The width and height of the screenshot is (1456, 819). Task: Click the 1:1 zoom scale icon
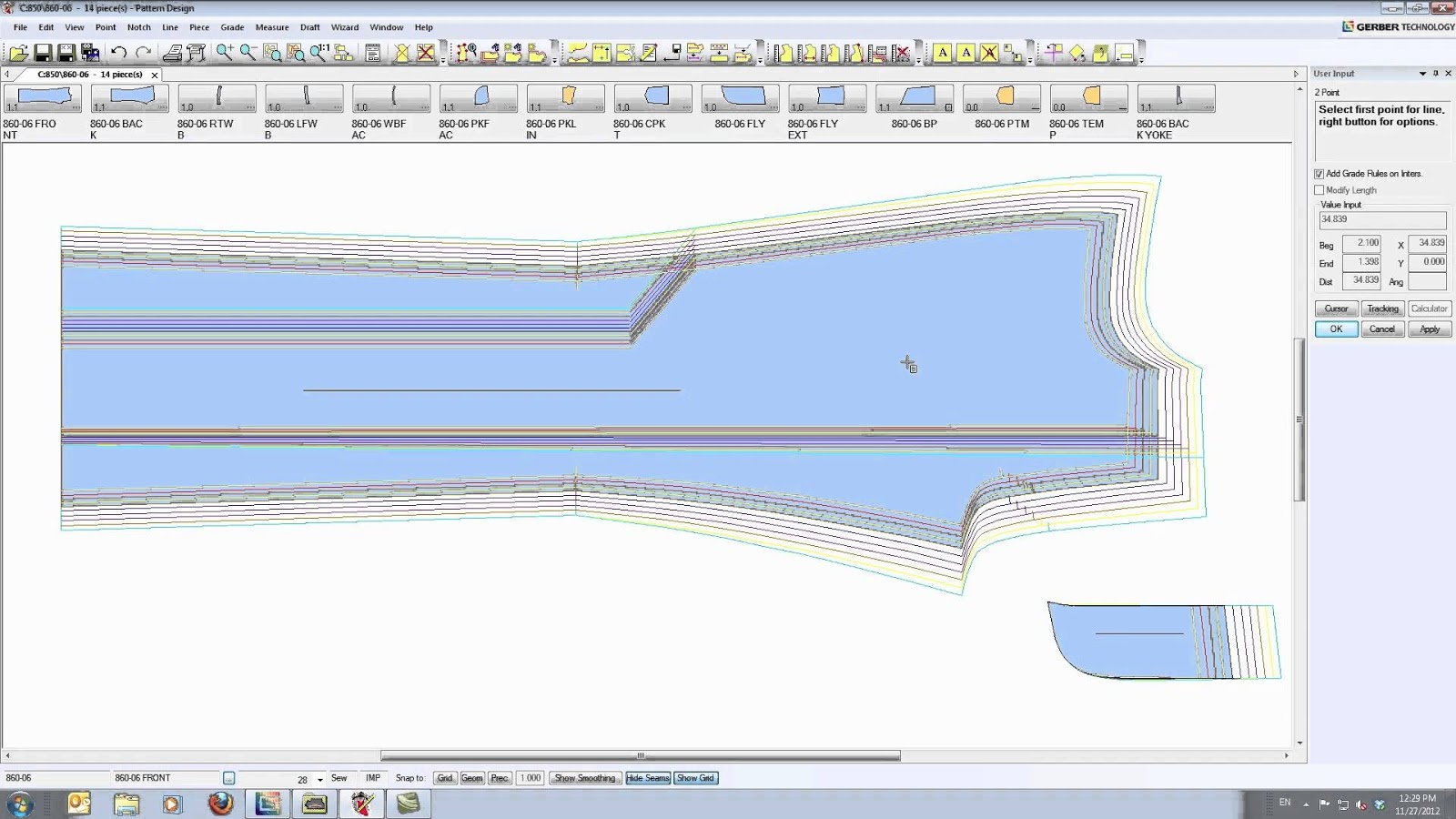319,53
